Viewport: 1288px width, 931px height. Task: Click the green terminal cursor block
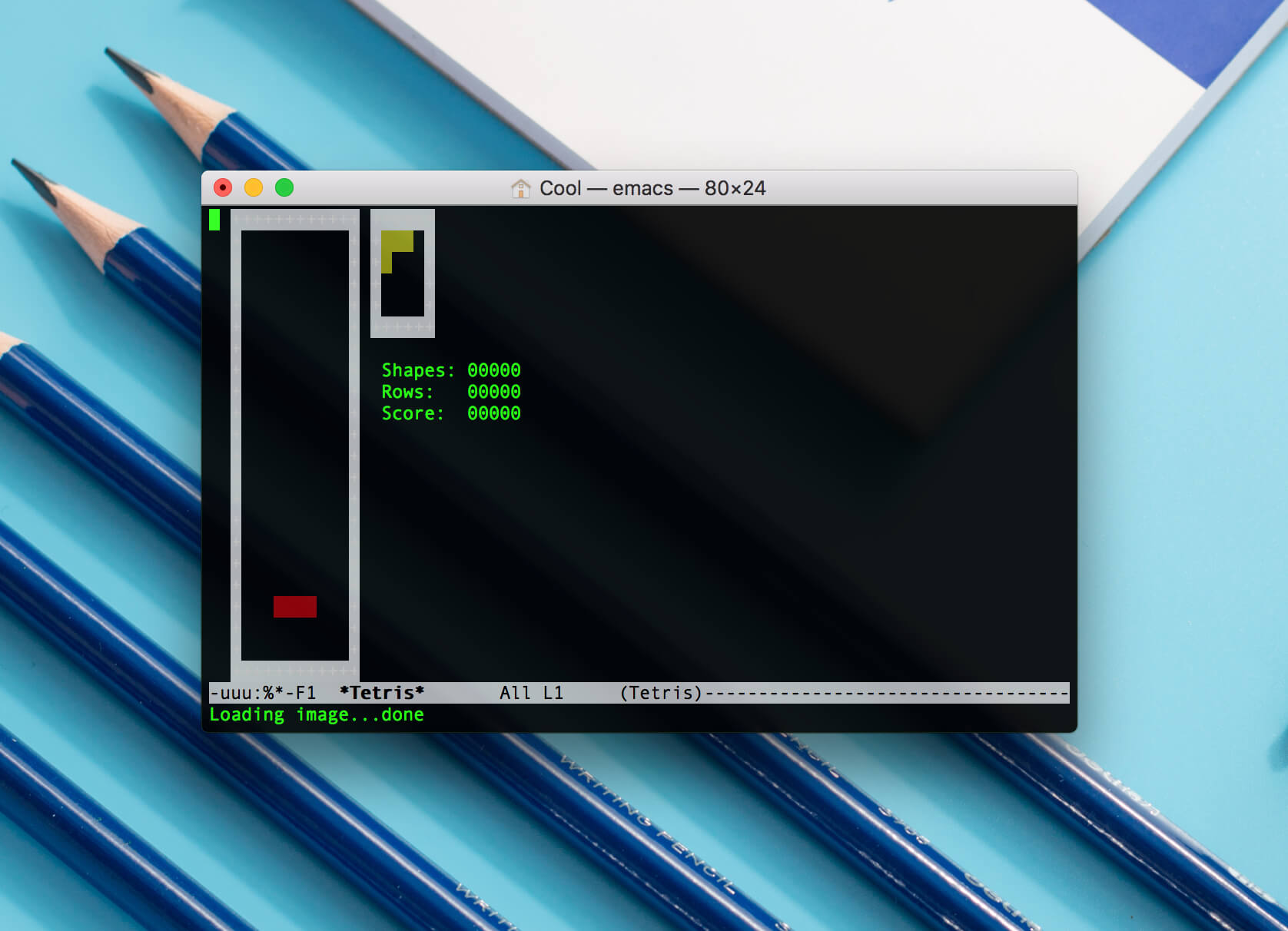(x=214, y=220)
